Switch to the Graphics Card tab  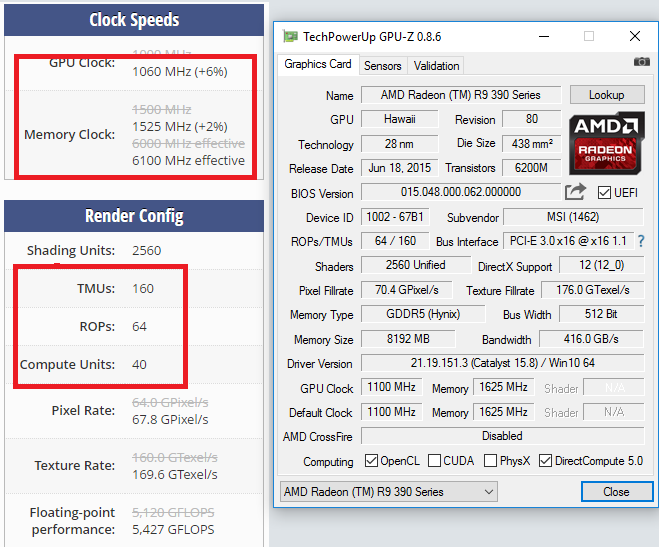[318, 64]
